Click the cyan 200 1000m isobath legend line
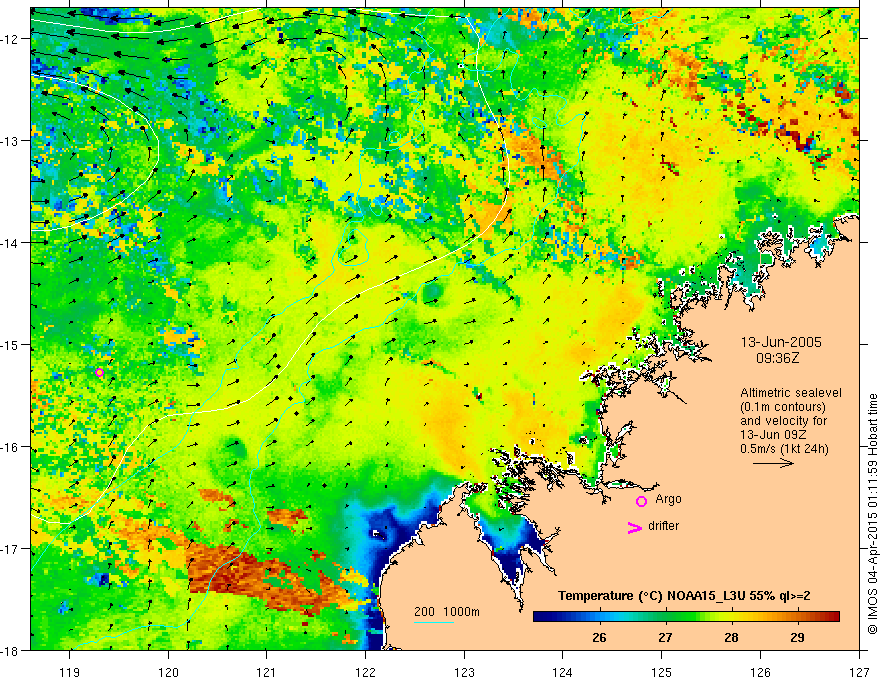The width and height of the screenshot is (880, 680). [434, 622]
